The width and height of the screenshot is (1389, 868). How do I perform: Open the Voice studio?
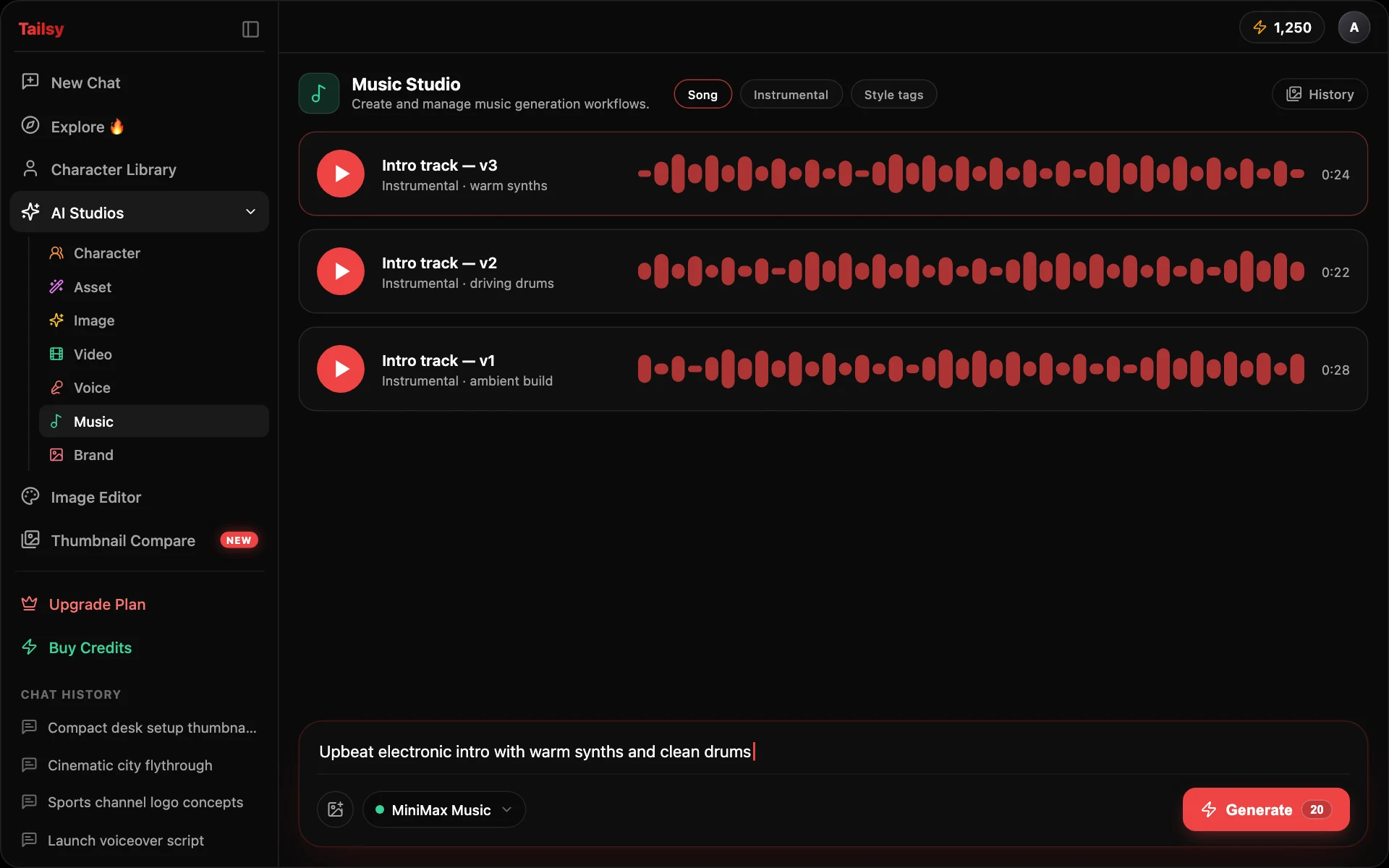click(154, 388)
